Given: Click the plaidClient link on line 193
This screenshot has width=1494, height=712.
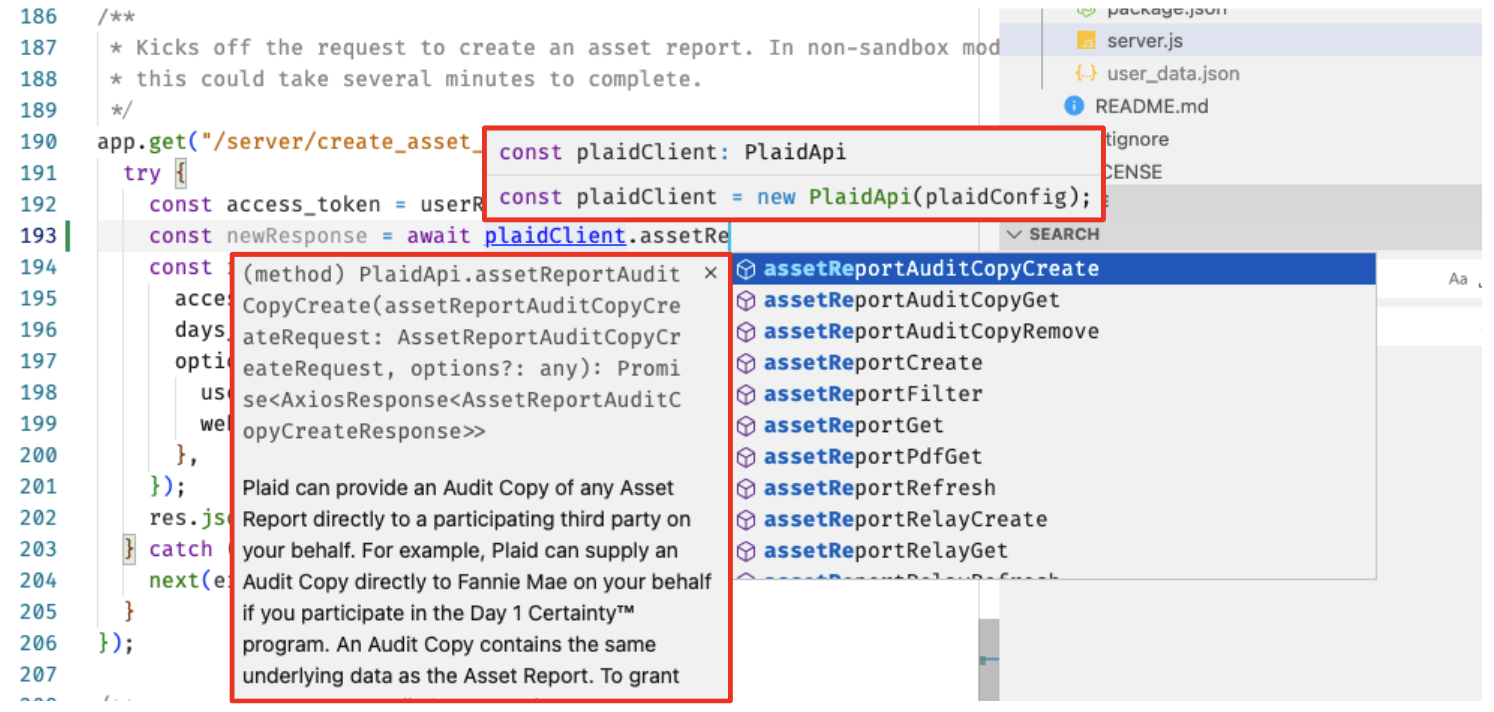Looking at the screenshot, I should coord(555,236).
